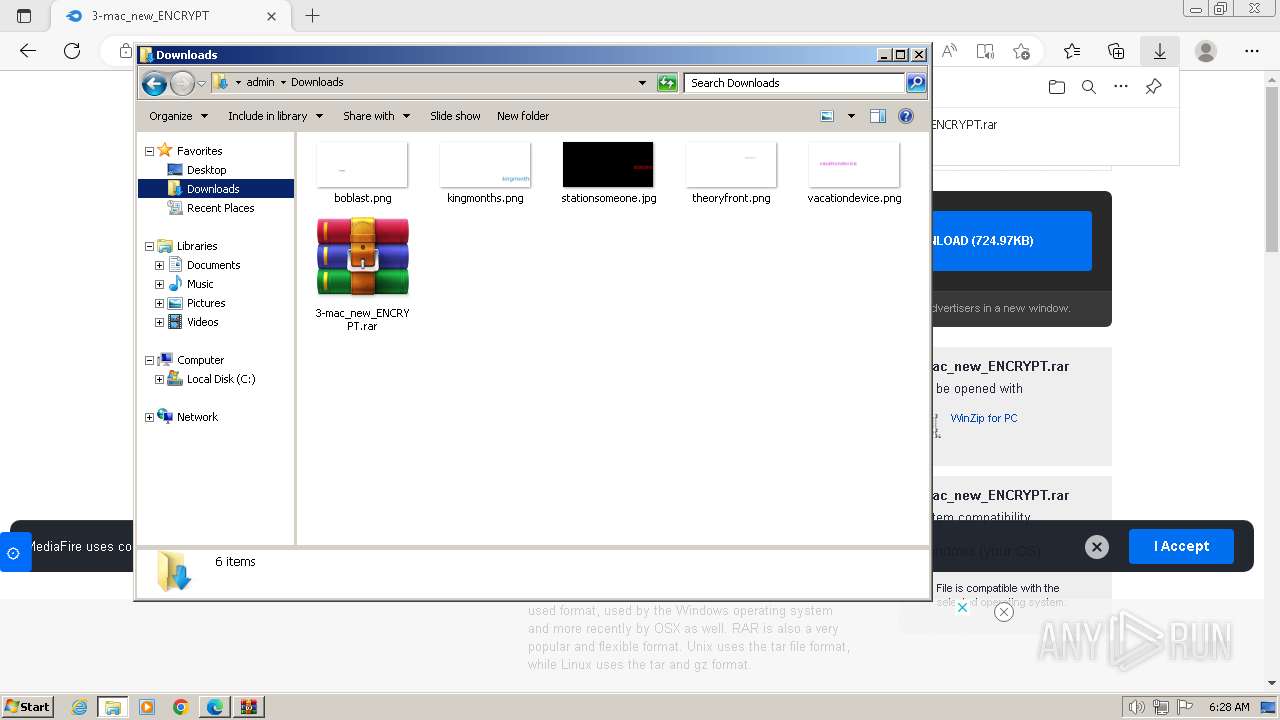This screenshot has height=720, width=1280.
Task: Collapse the Libraries tree node
Action: (149, 246)
